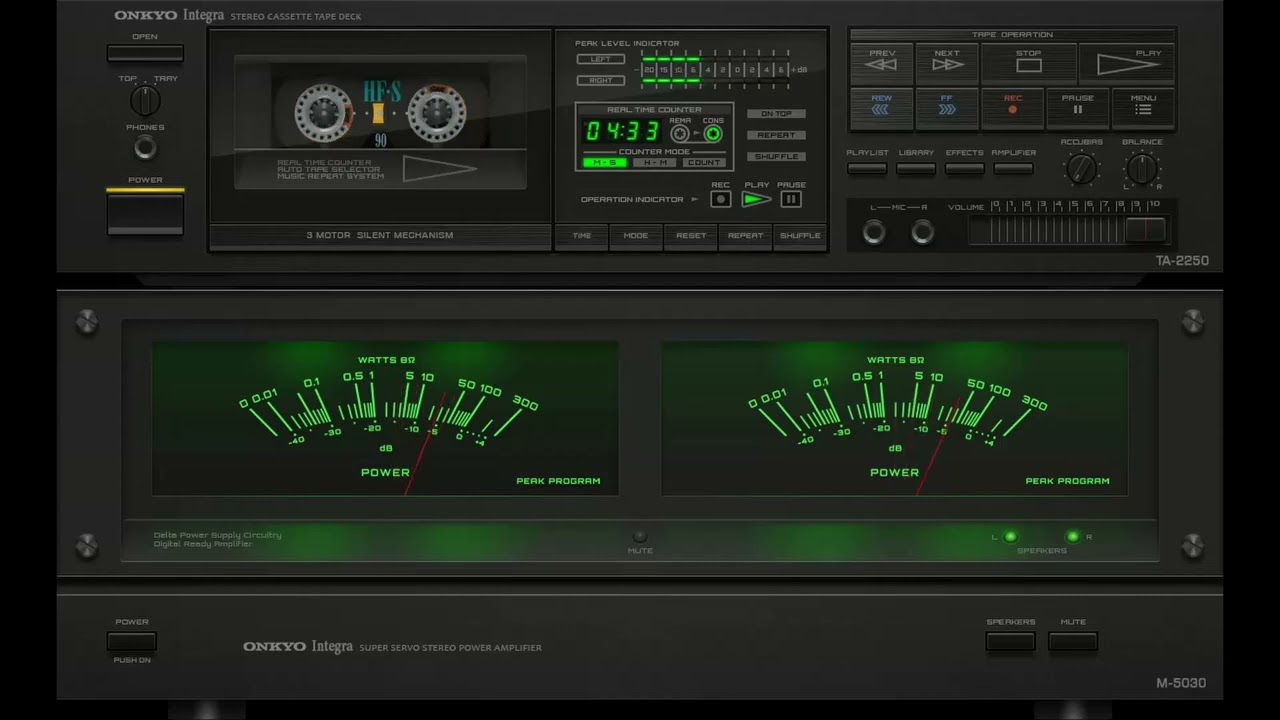Click the VOLUME slider handle

tap(1145, 229)
